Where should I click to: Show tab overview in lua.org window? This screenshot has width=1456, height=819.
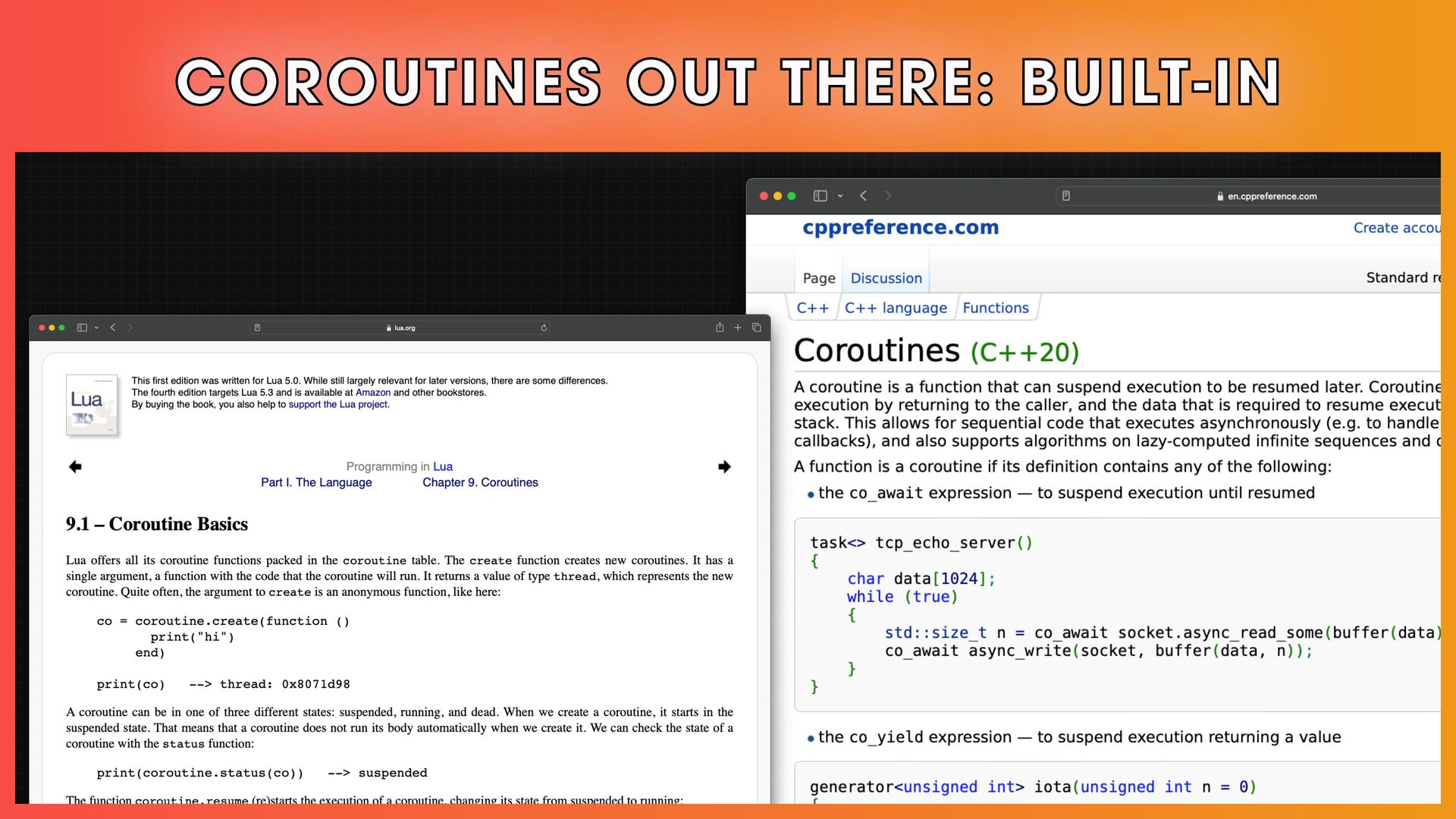(756, 328)
